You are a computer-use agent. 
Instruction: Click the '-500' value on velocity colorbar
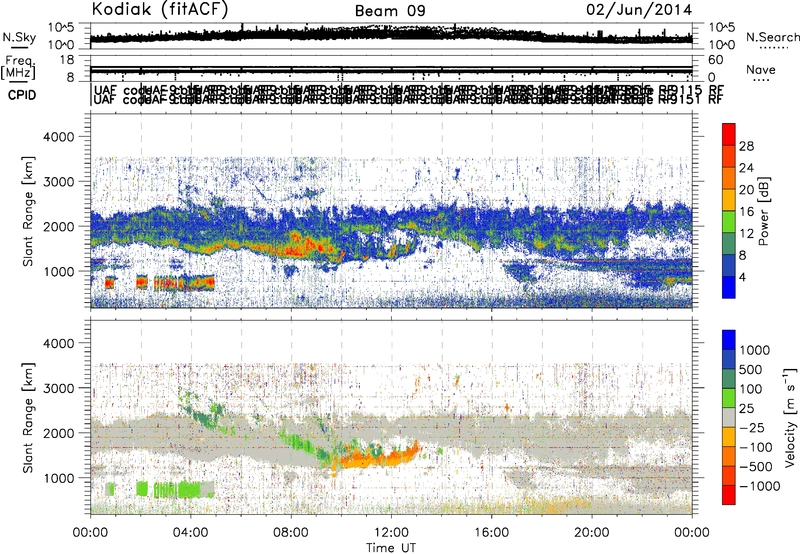(756, 466)
